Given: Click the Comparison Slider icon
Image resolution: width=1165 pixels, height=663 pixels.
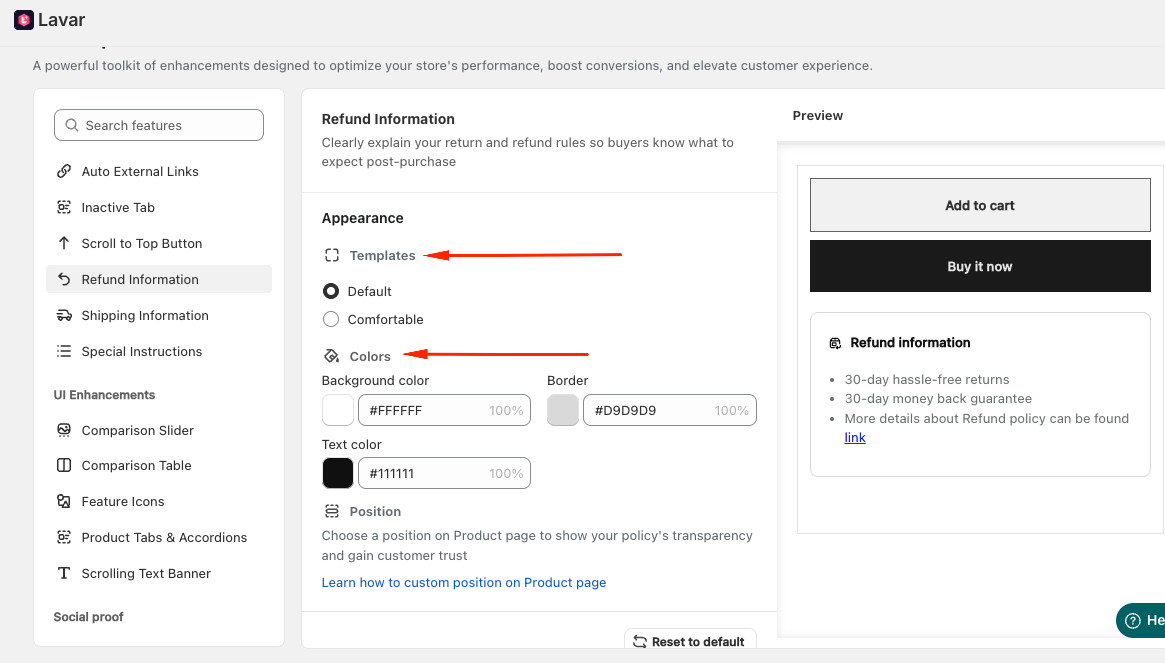Looking at the screenshot, I should click(64, 430).
